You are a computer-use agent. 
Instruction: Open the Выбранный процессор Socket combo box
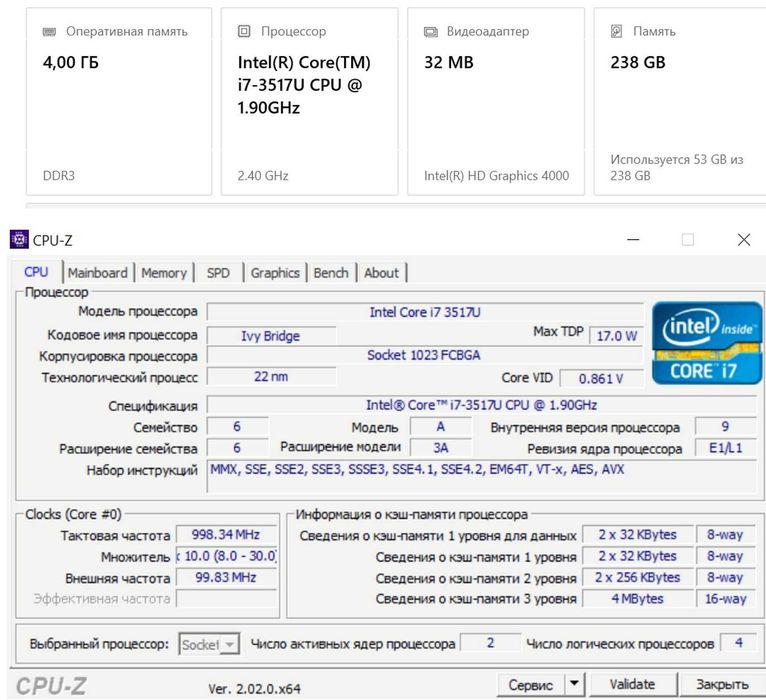coord(209,644)
